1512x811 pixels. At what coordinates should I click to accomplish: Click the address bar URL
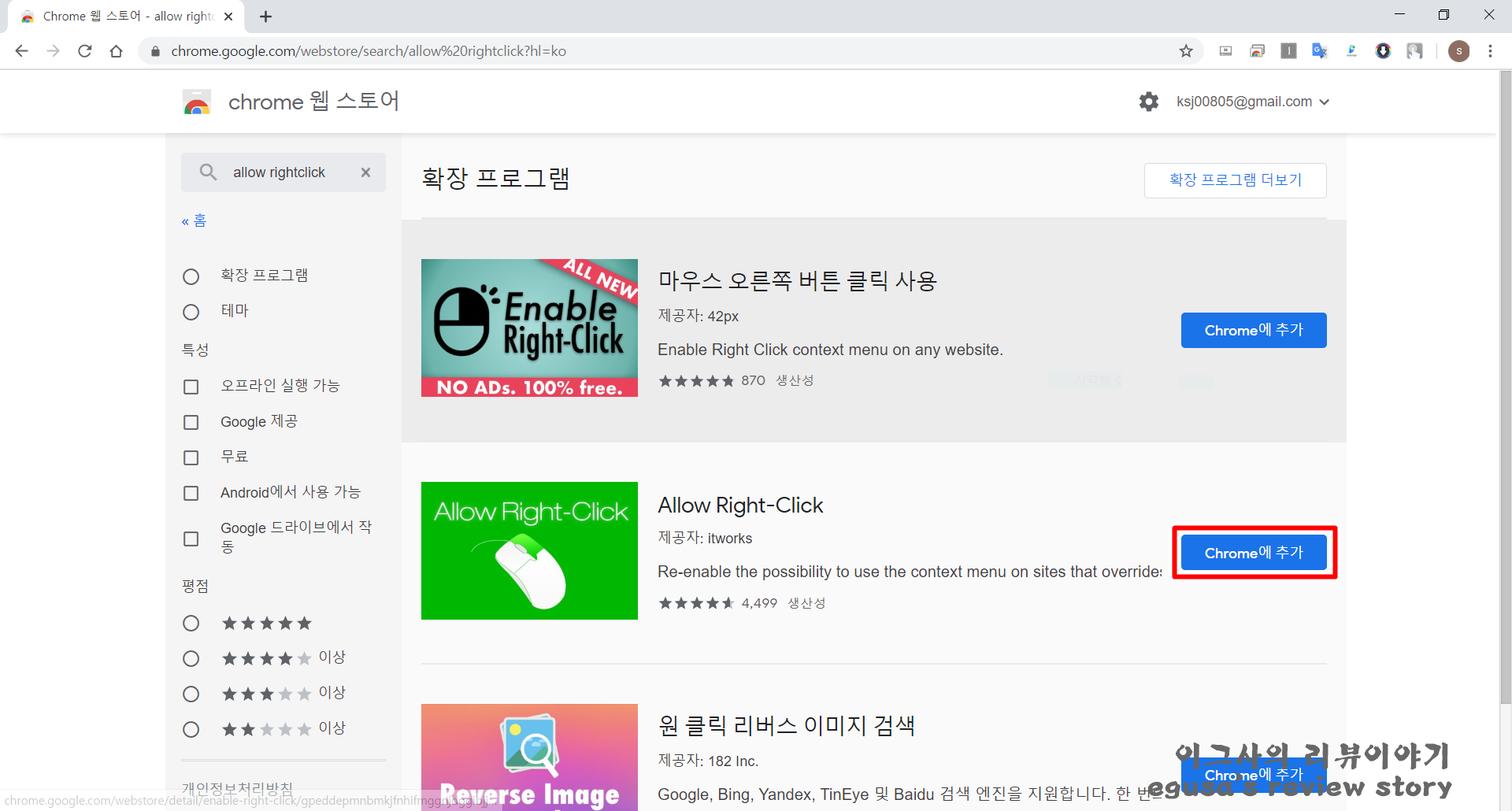tap(369, 51)
